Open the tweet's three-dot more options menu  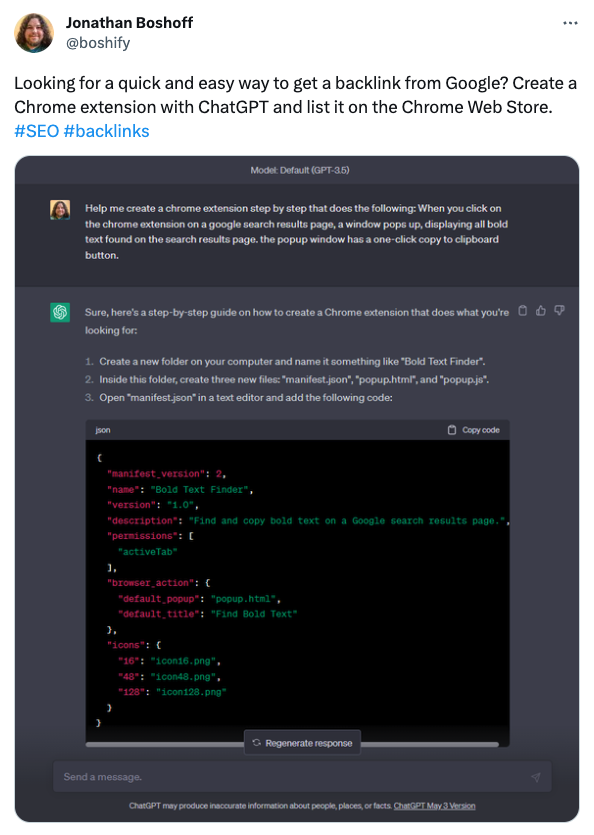pos(570,23)
